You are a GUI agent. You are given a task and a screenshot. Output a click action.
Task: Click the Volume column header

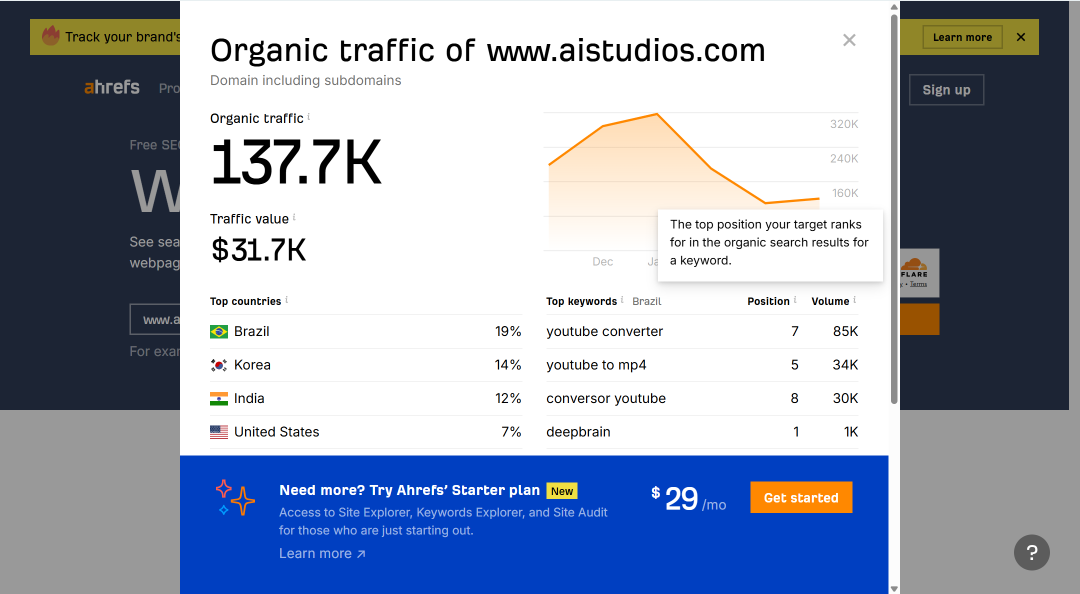pos(830,302)
